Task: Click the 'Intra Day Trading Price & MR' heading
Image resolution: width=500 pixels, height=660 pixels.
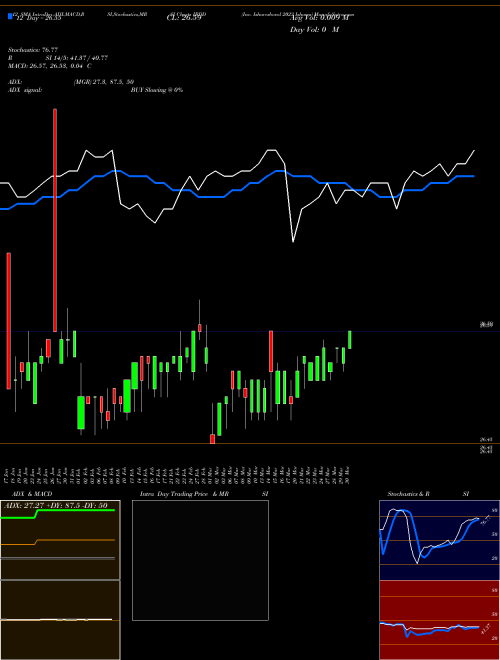Action: (184, 494)
